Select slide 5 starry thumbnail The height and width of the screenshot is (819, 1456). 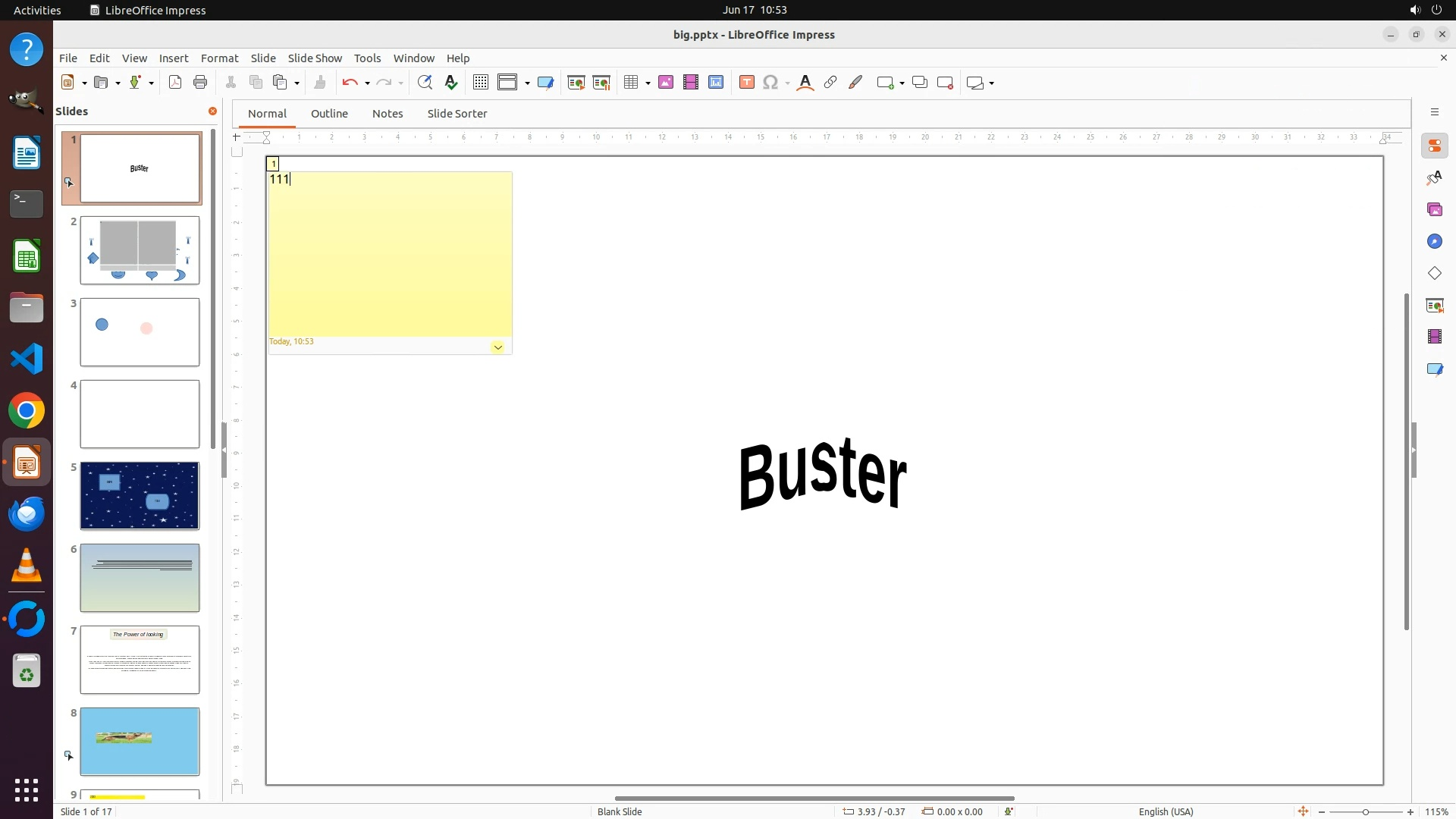pos(140,496)
